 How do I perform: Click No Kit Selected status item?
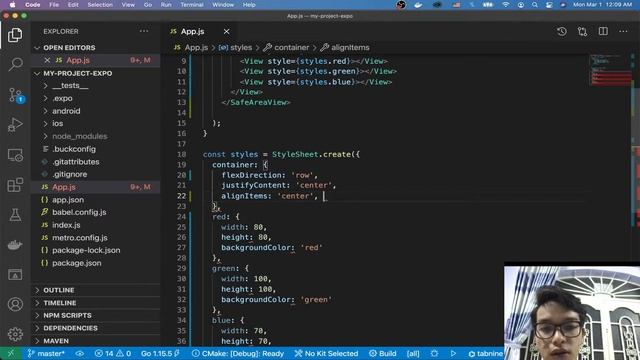pyautogui.click(x=327, y=353)
